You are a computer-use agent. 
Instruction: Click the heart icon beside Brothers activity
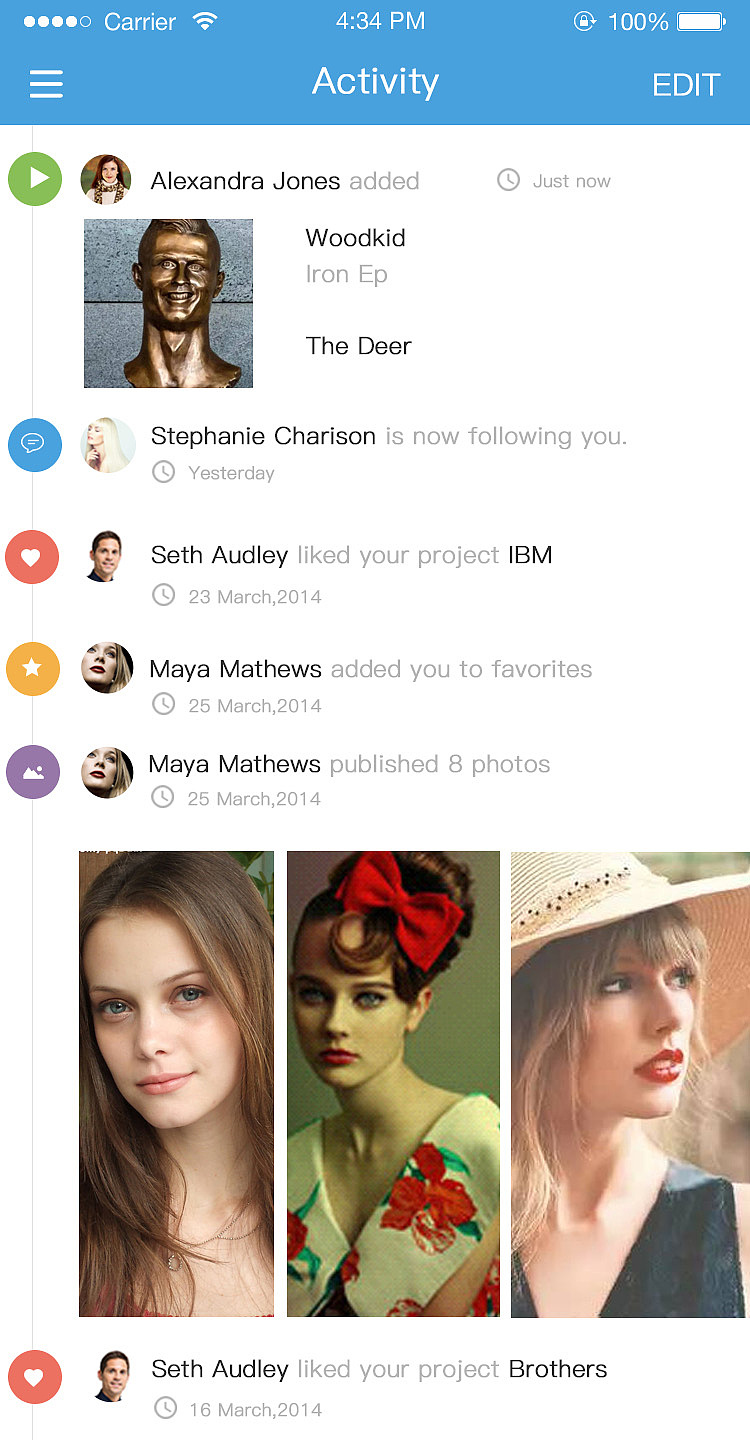34,1377
